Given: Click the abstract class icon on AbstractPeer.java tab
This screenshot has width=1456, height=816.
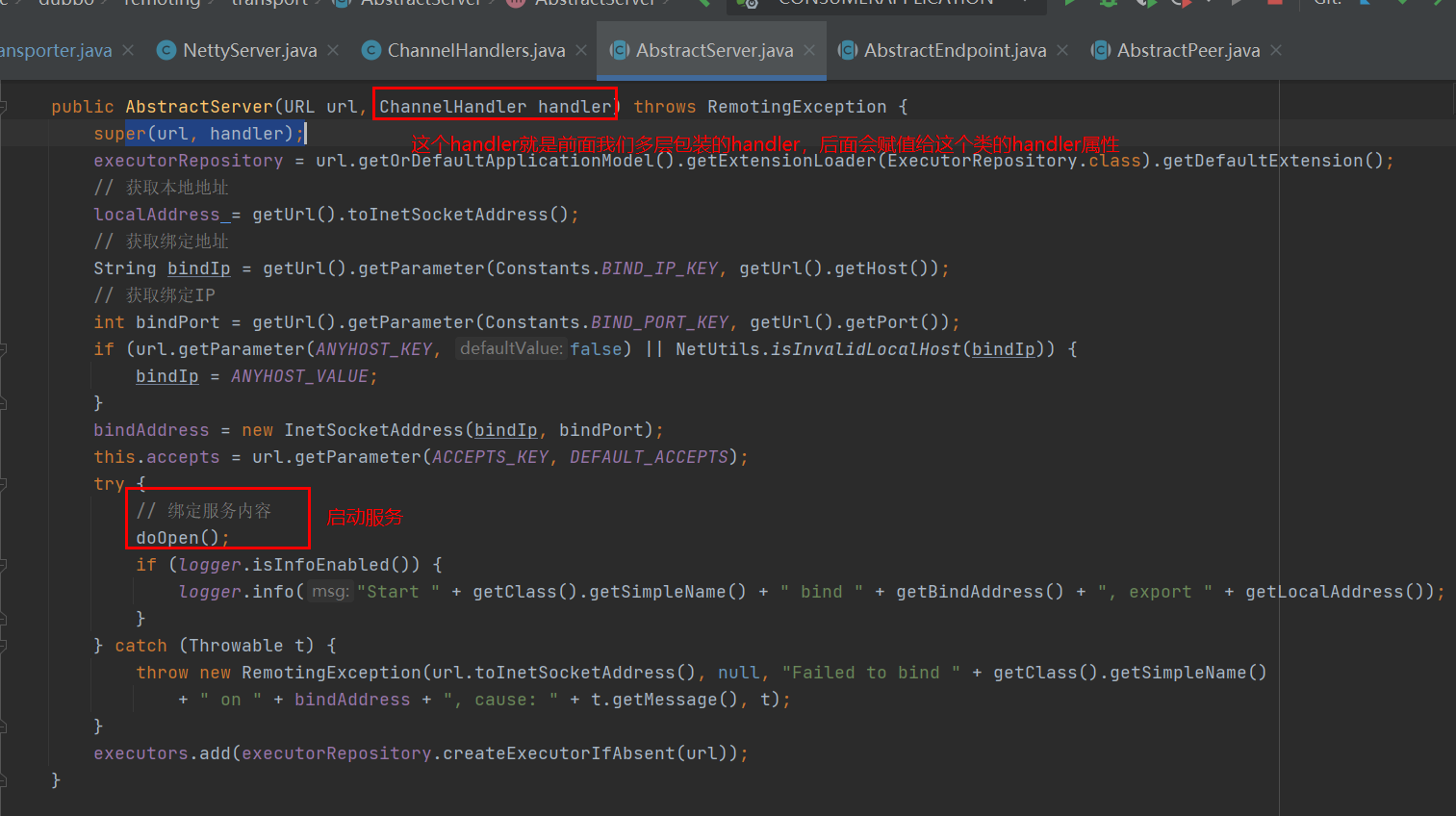Looking at the screenshot, I should (1101, 50).
